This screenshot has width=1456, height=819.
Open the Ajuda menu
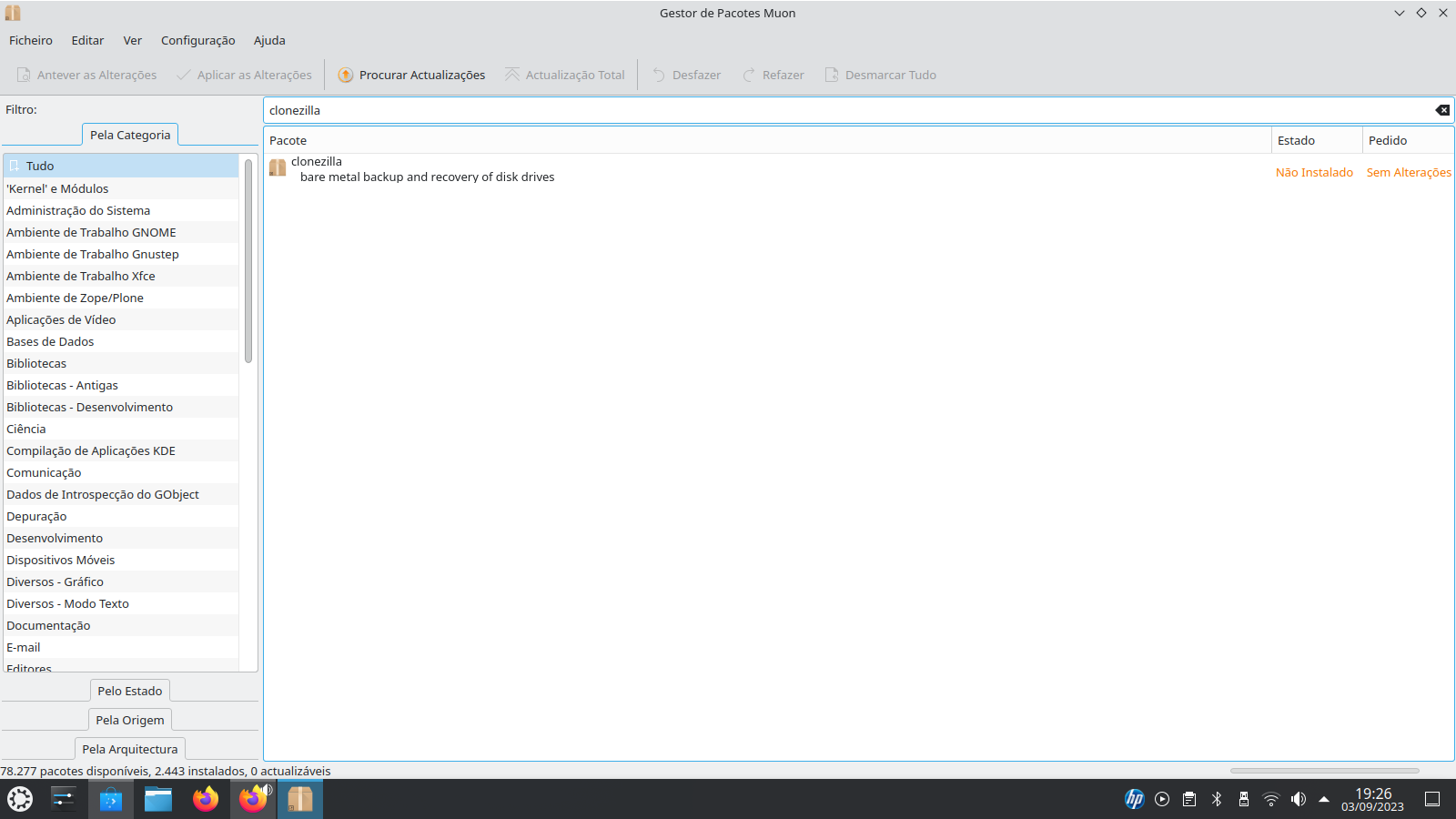pos(269,40)
